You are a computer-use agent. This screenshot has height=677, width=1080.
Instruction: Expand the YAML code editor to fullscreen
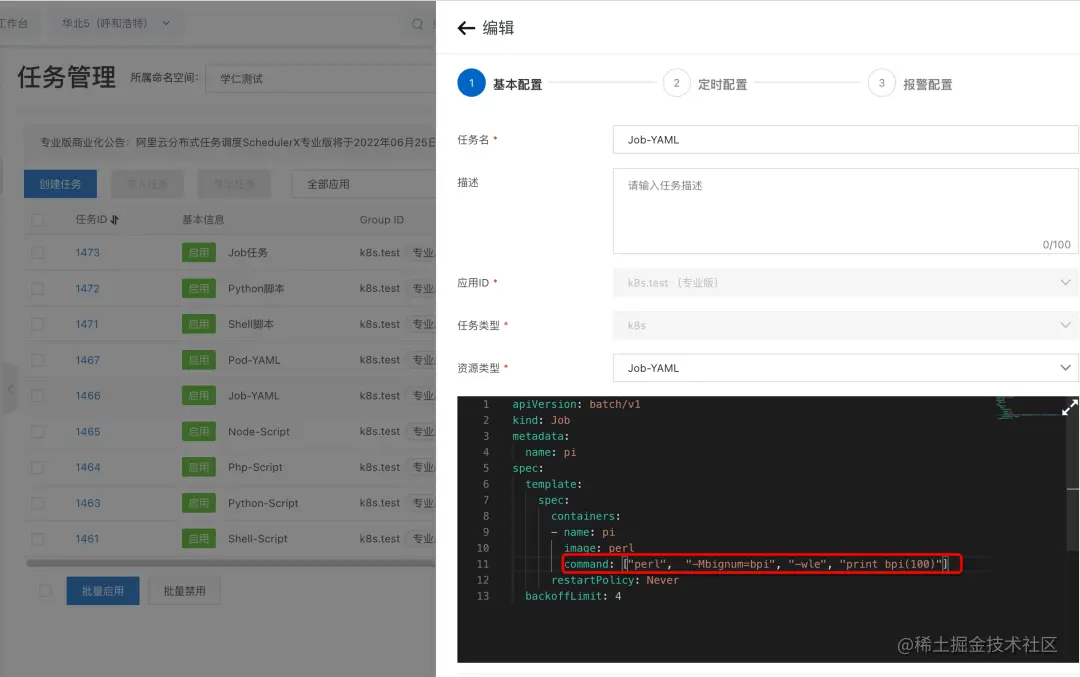pyautogui.click(x=1069, y=408)
